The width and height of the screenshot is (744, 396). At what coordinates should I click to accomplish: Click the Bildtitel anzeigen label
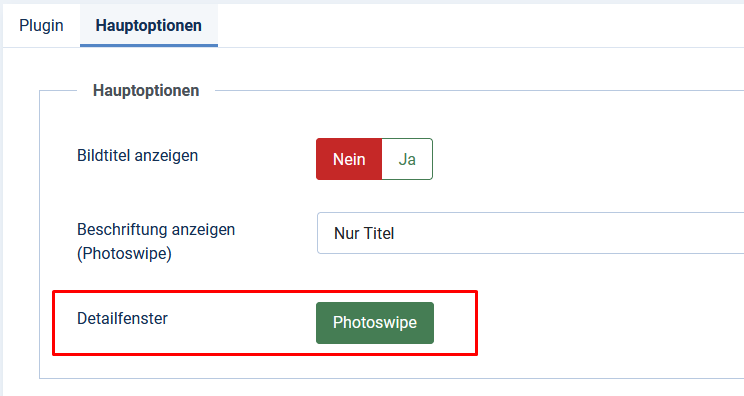tap(138, 156)
